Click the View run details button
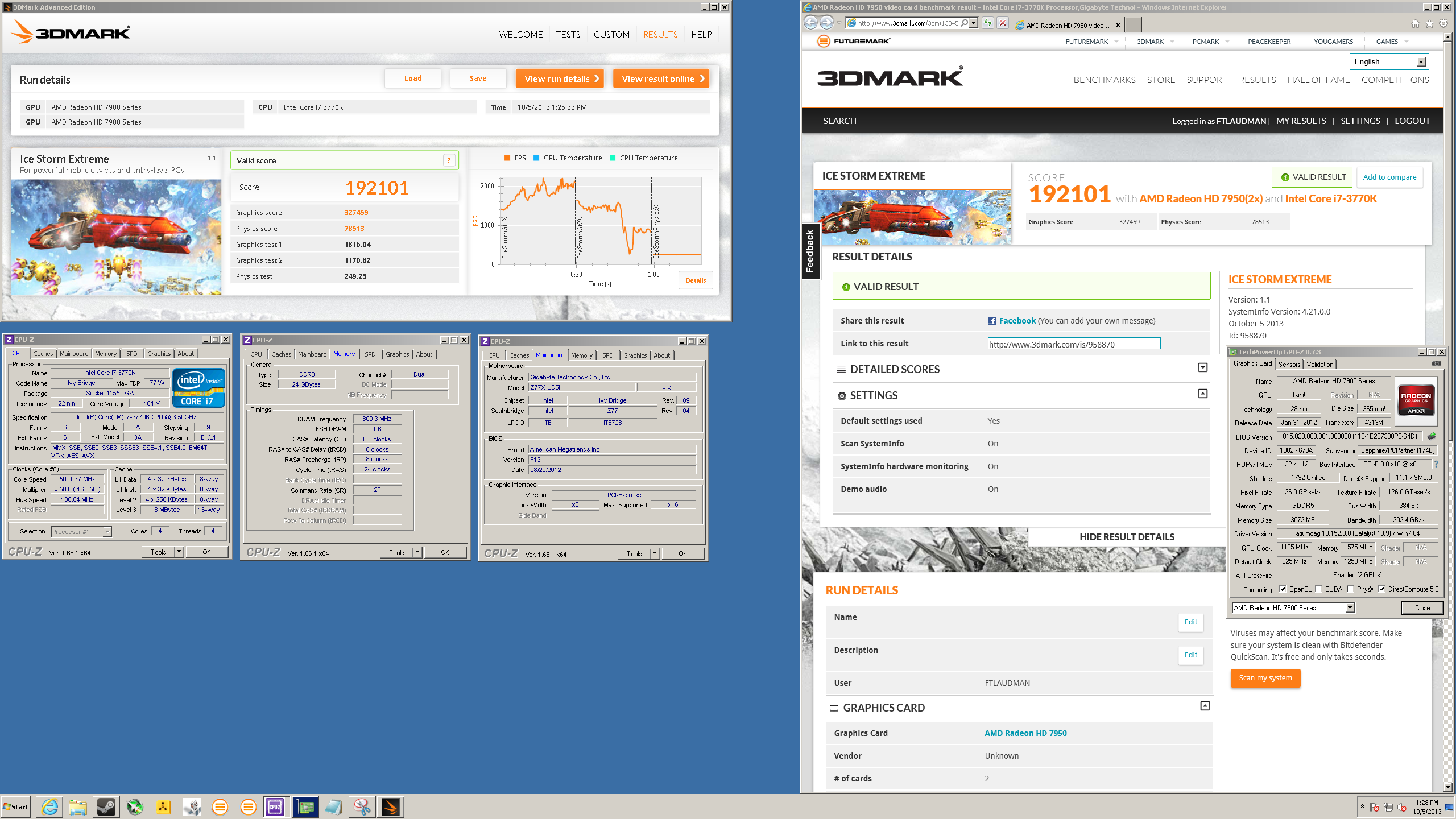The width and height of the screenshot is (1456, 819). click(x=560, y=78)
